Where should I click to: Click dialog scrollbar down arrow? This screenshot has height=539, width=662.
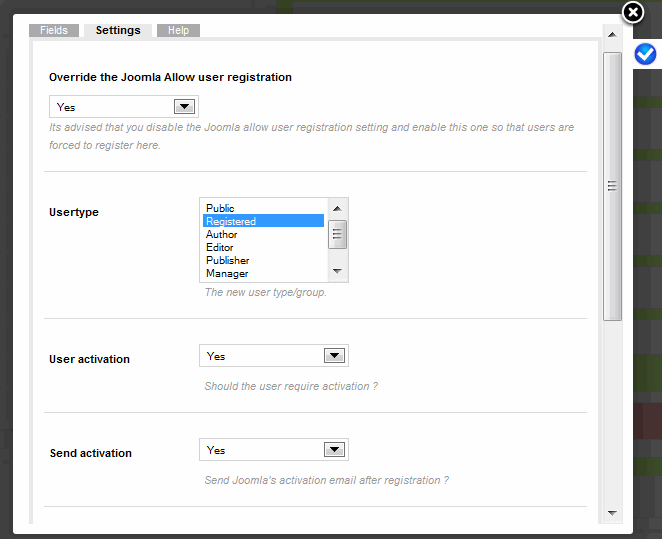tap(612, 513)
